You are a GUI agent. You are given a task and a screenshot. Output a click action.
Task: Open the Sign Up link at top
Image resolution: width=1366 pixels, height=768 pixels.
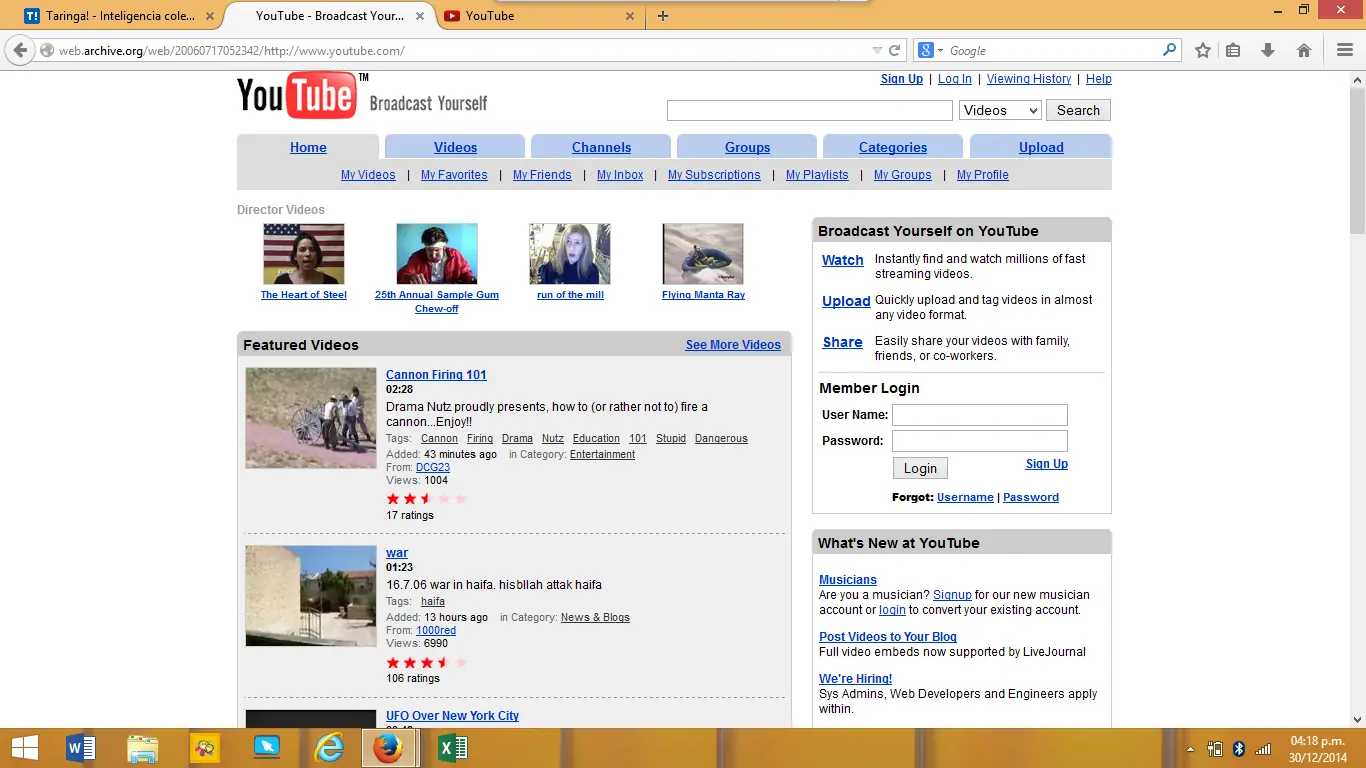[x=901, y=79]
